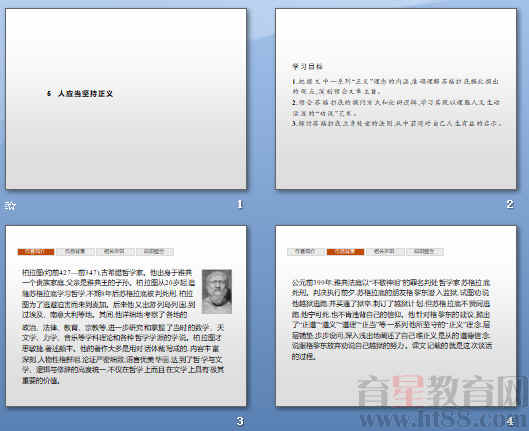Image resolution: width=529 pixels, height=431 pixels.
Task: Click the 作者简介 tab in slide 4
Action: (306, 252)
